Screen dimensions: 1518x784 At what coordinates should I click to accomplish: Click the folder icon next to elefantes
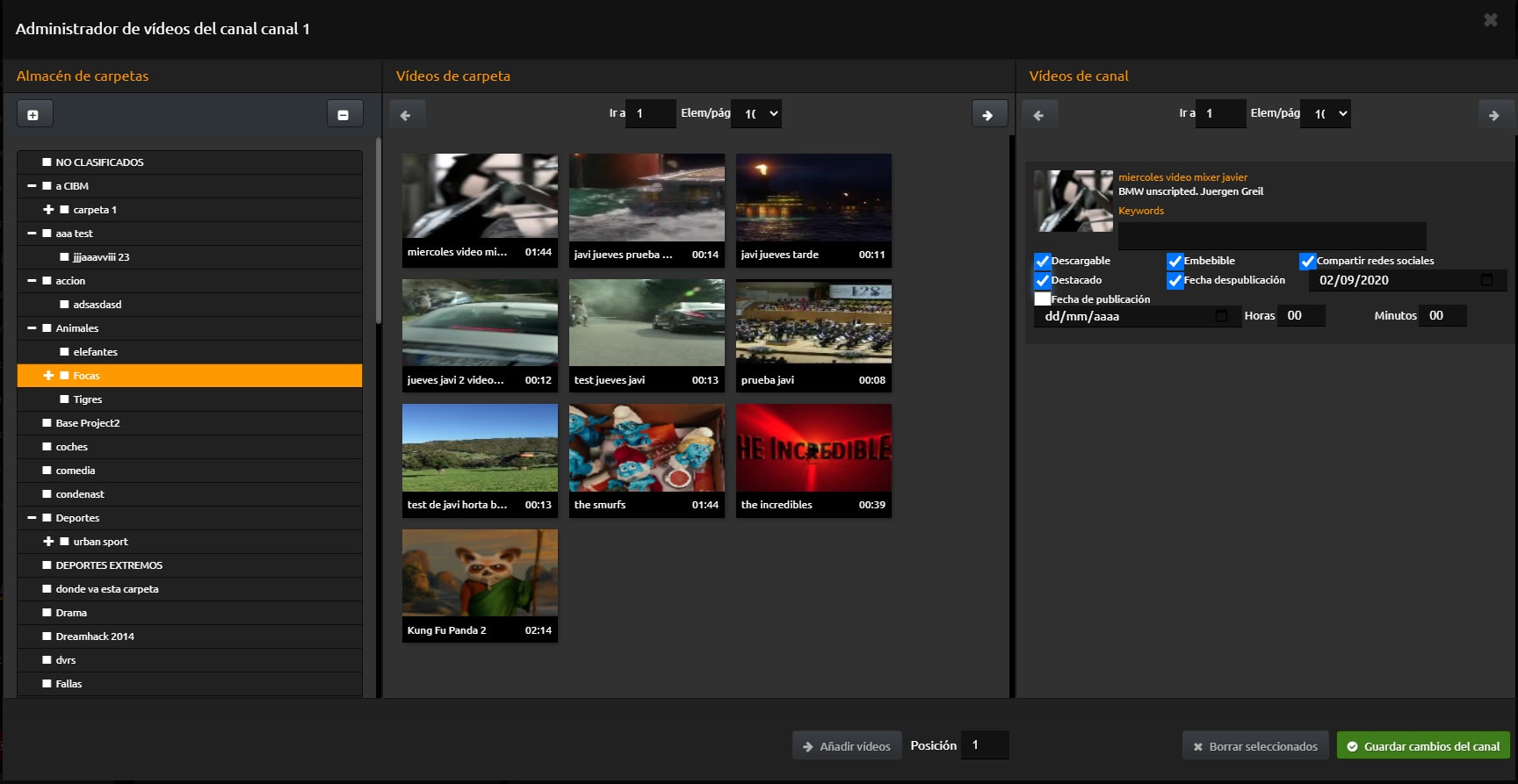coord(64,352)
